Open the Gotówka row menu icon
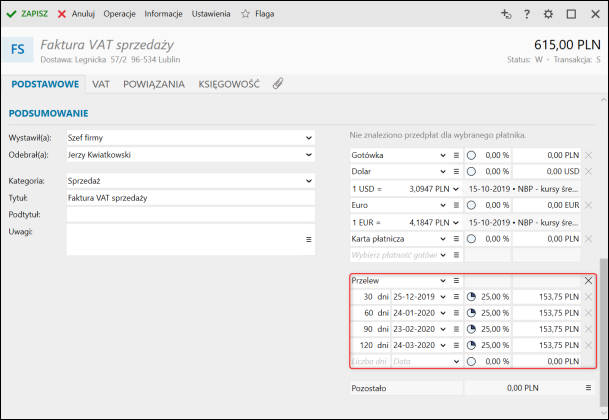609x420 pixels. click(x=456, y=155)
